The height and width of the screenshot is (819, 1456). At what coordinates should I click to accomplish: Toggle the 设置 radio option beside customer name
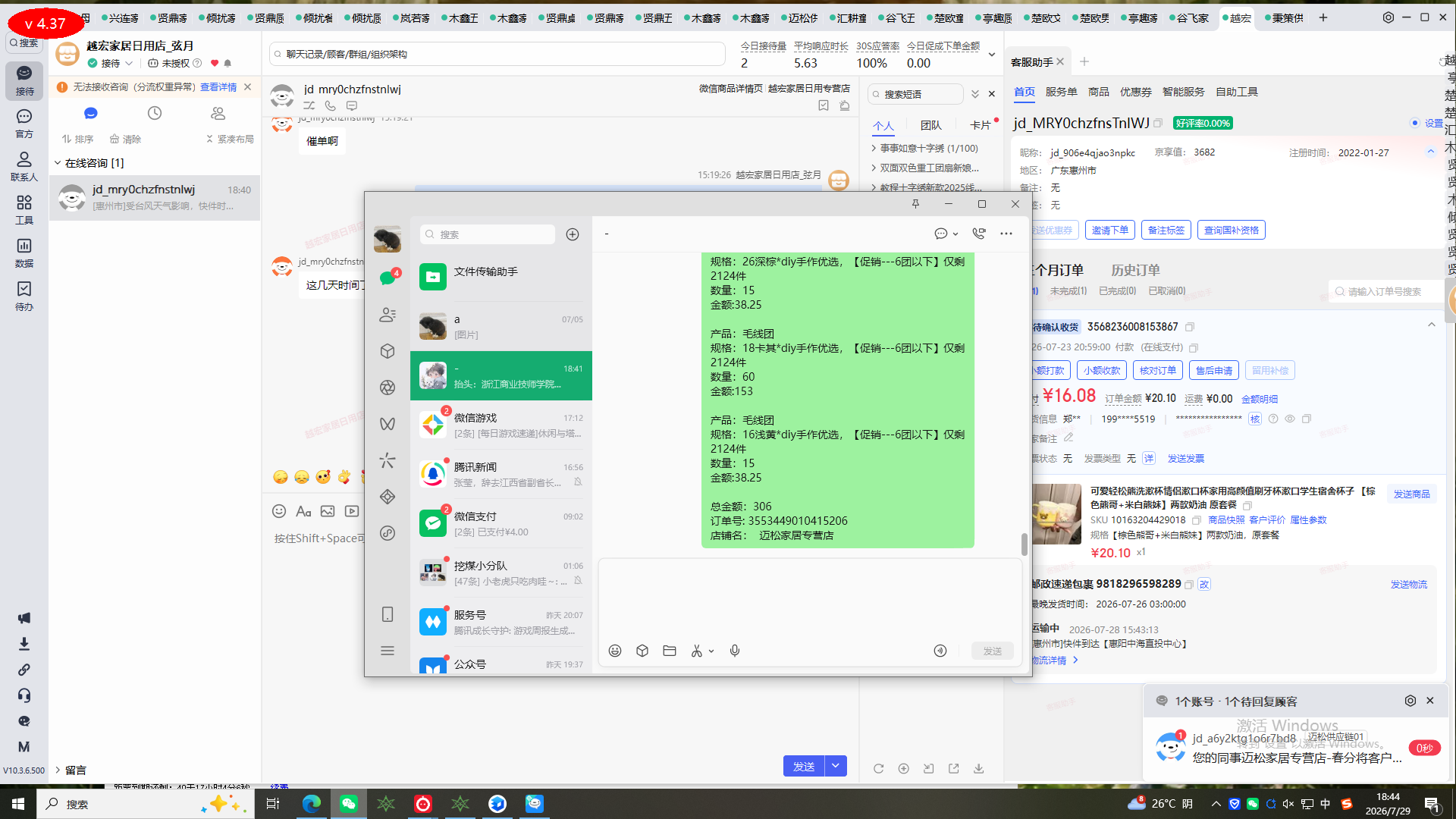1414,123
